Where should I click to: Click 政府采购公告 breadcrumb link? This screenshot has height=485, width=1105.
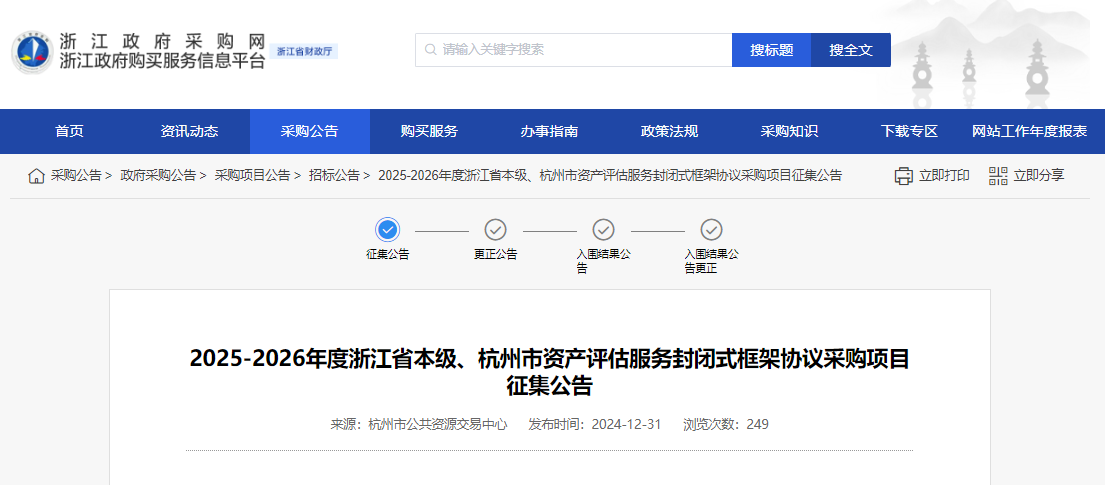point(158,176)
